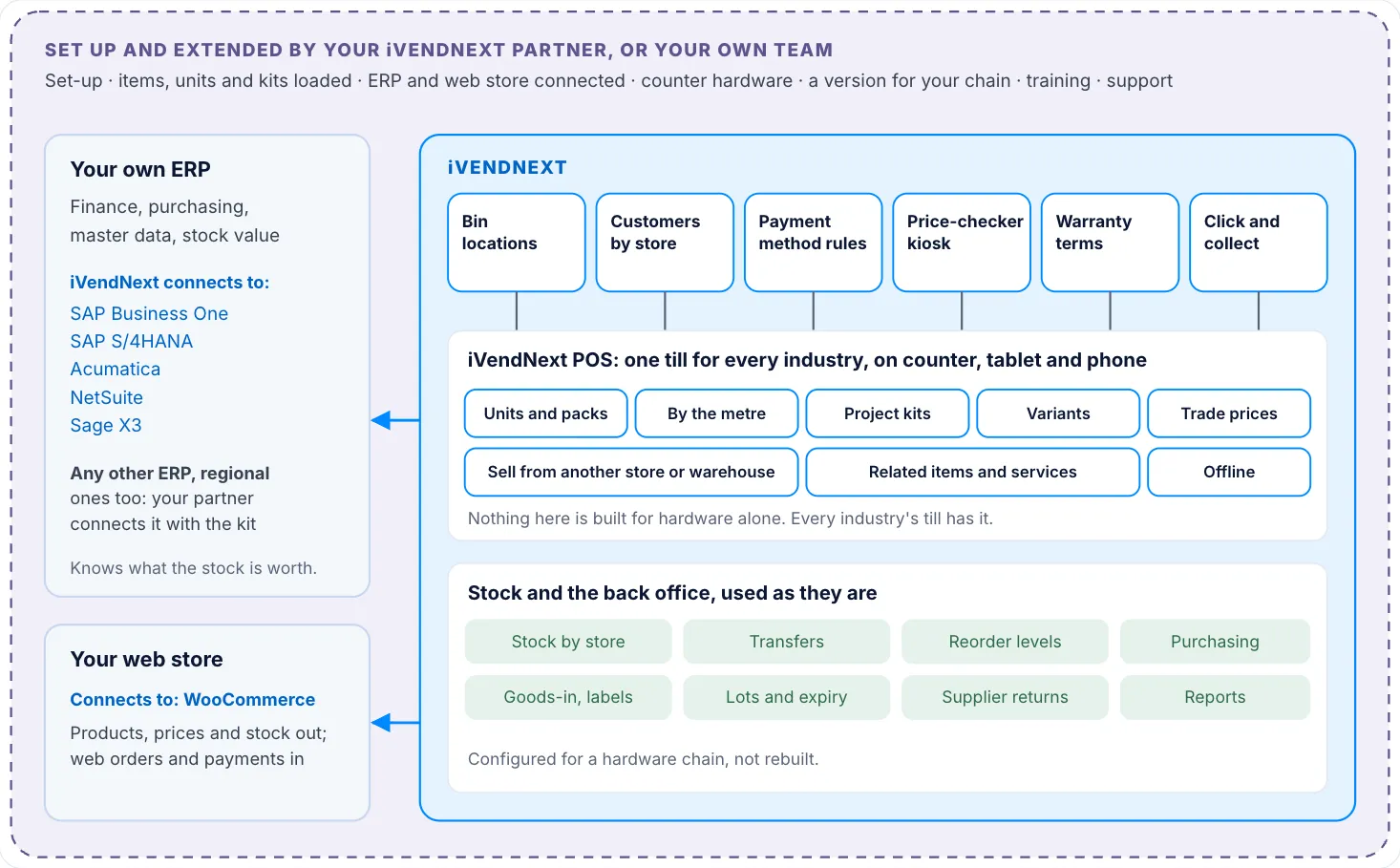
Task: Select the 'SET UP AND EXTENDED' banner heading
Action: [x=438, y=50]
